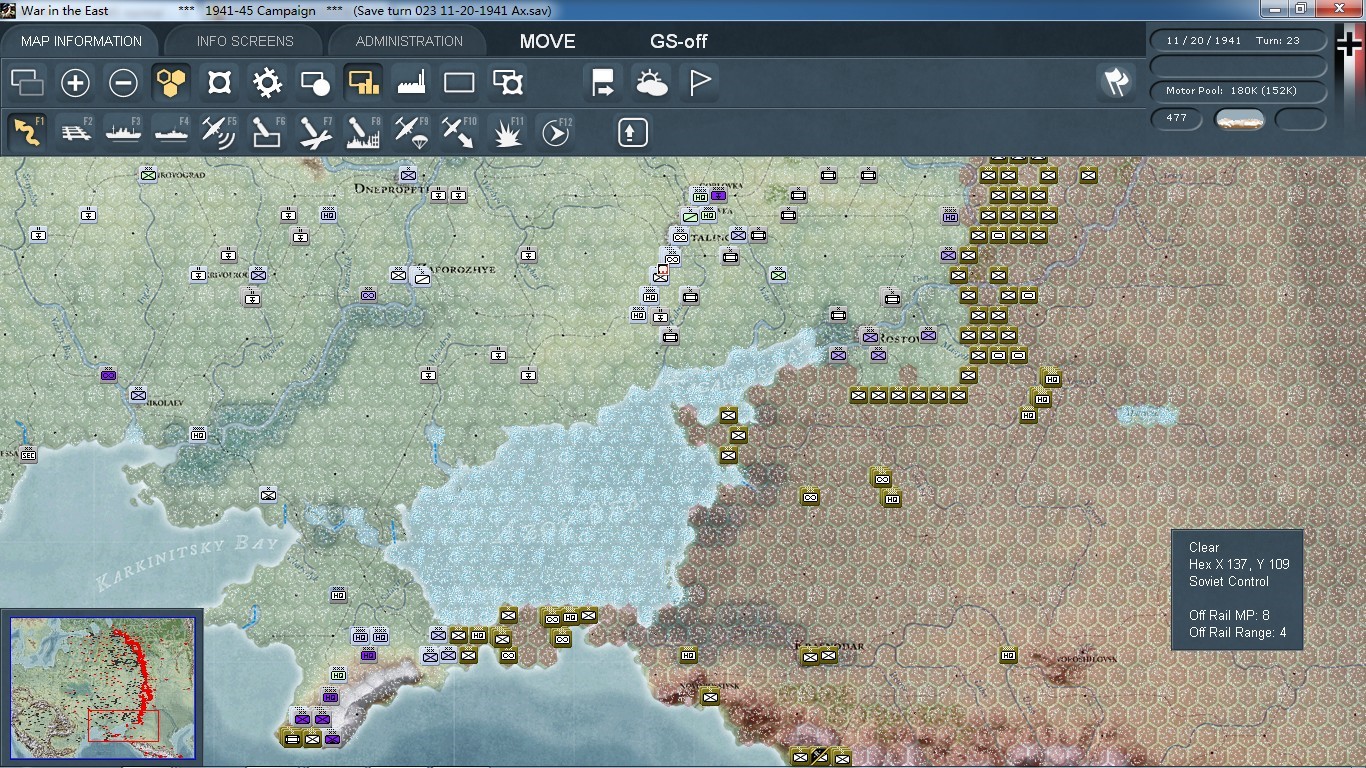Click the red viewport rectangle on minimap
1366x768 pixels.
[123, 725]
